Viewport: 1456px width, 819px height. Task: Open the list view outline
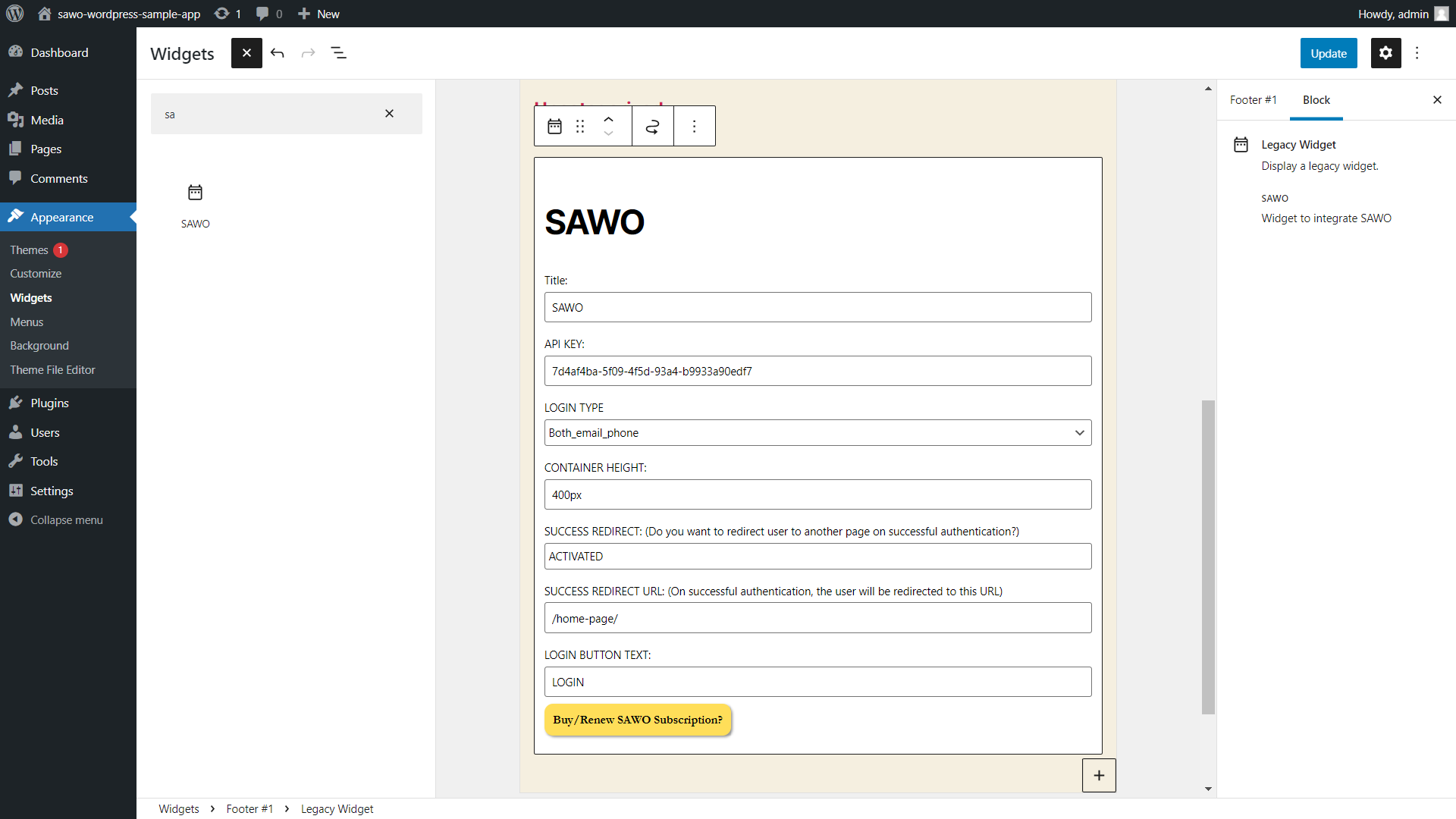pos(338,53)
